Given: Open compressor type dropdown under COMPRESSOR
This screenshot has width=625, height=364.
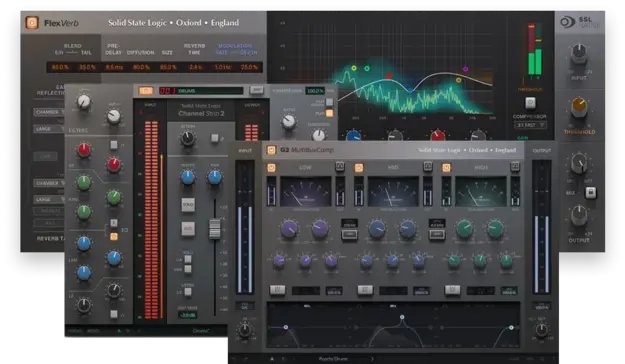Looking at the screenshot, I should point(530,125).
